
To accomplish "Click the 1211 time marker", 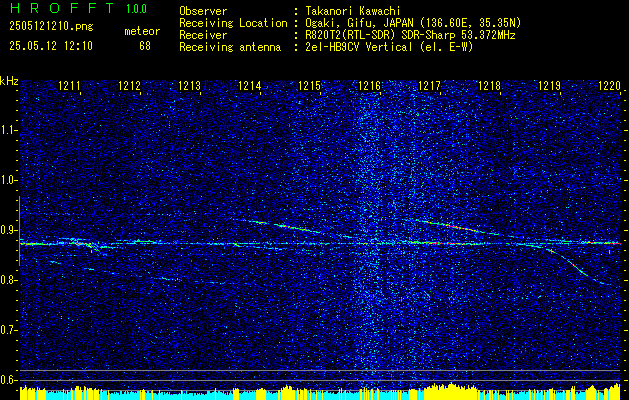I will 69,85.
